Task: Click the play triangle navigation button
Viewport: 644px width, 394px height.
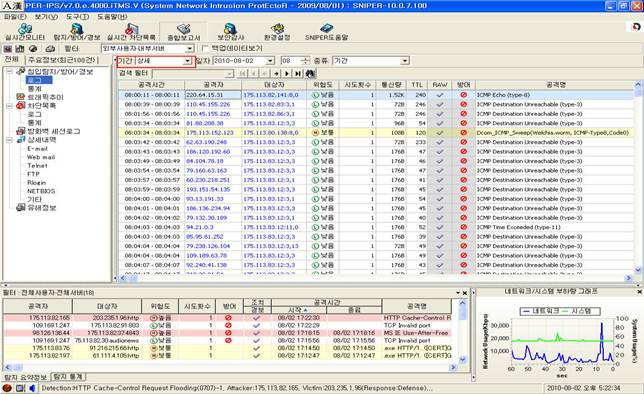Action: click(287, 74)
